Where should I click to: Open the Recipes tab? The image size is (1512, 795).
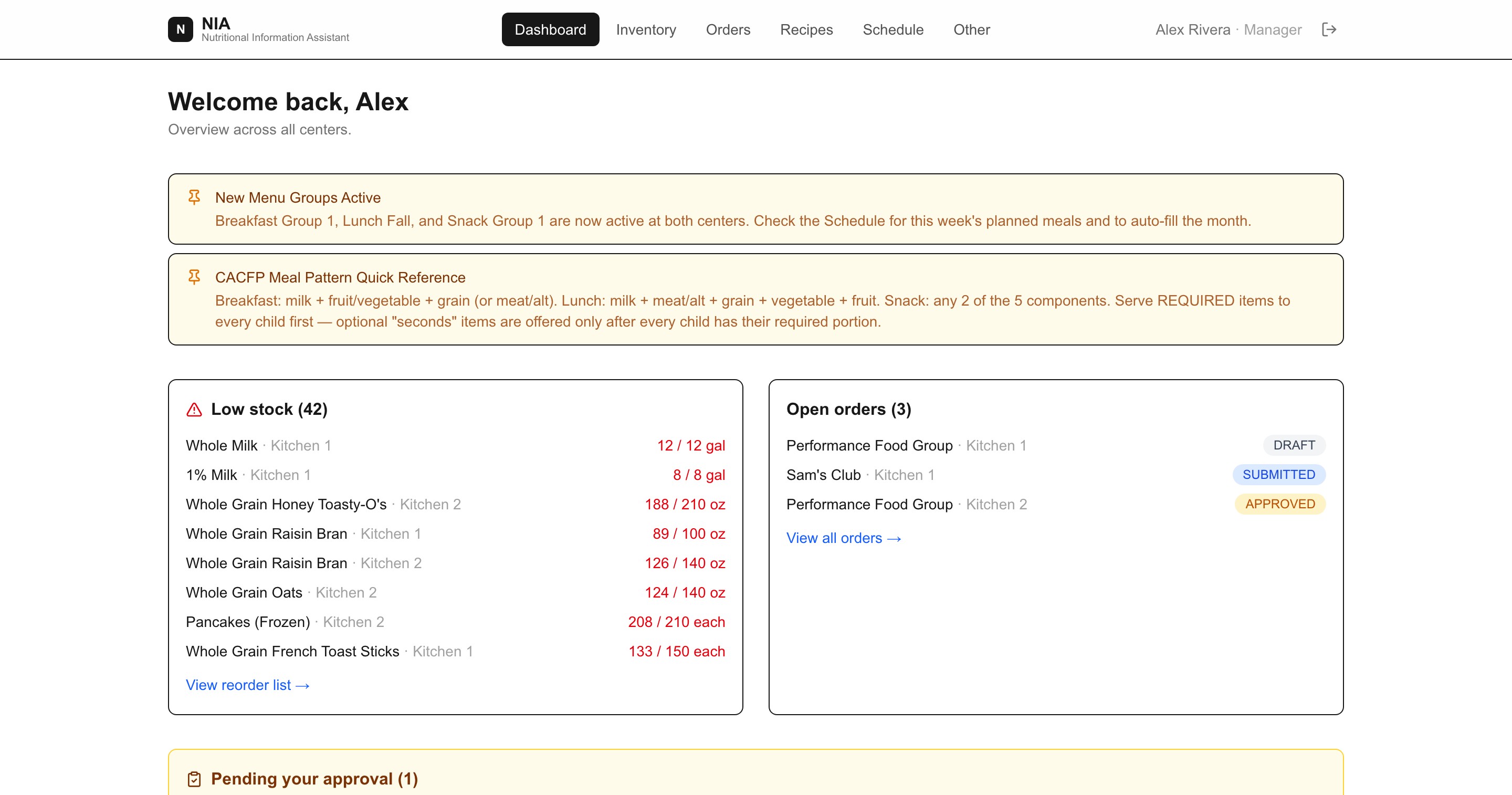click(806, 29)
